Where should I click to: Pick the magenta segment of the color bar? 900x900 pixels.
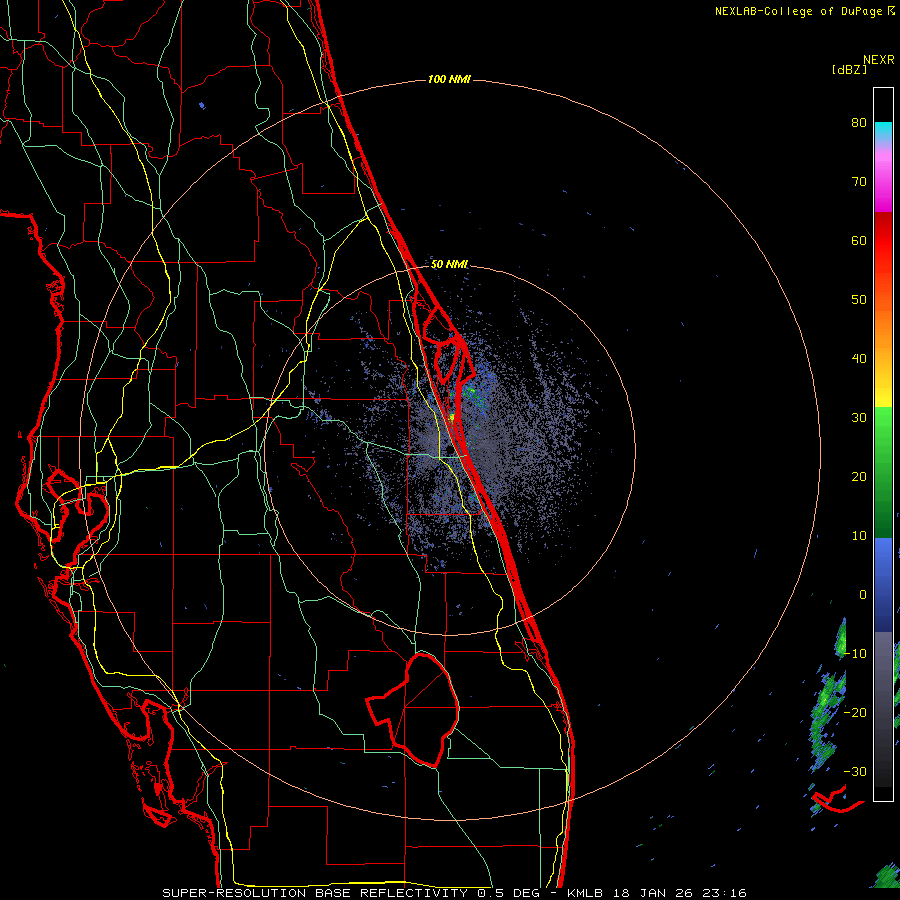click(x=883, y=184)
